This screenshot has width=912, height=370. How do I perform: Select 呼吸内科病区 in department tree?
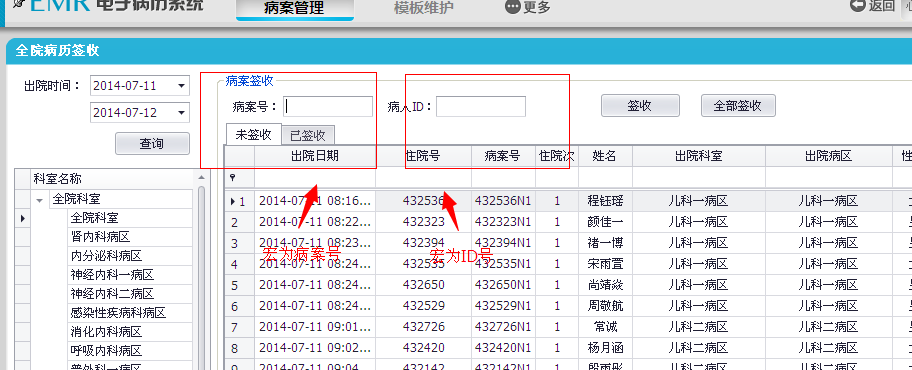pyautogui.click(x=106, y=351)
